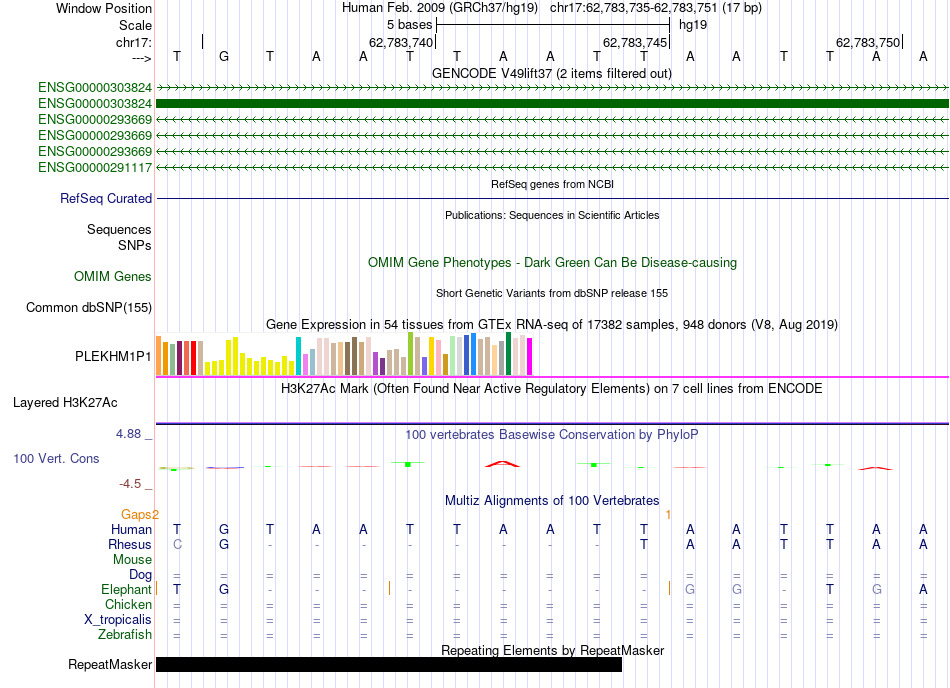Click the PLEKHM1P1 gene label
The width and height of the screenshot is (950, 688).
pos(113,356)
